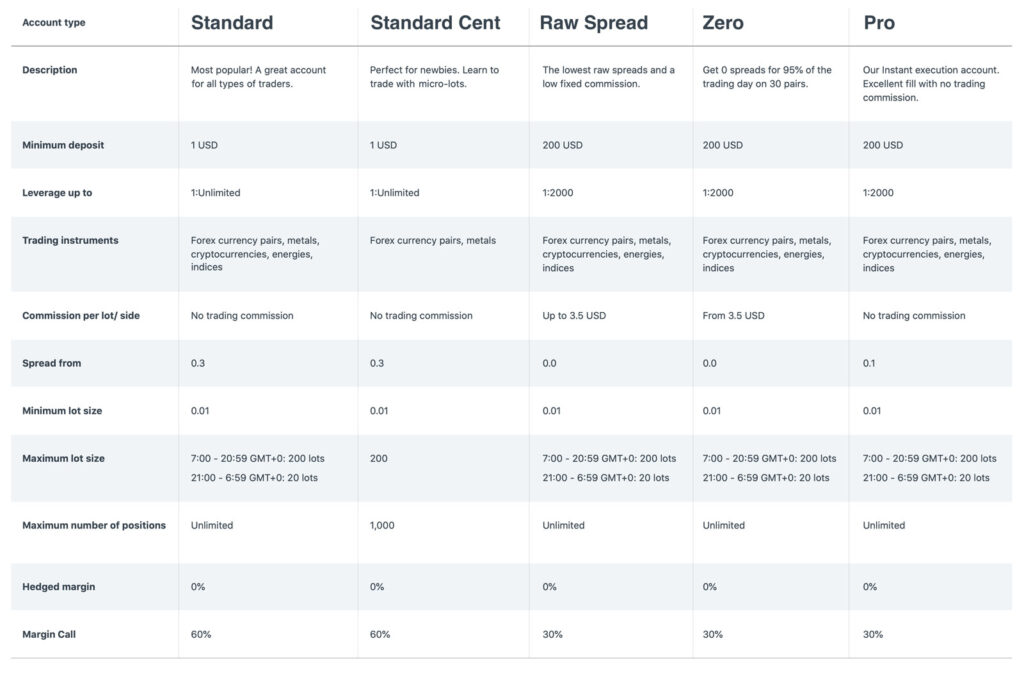
Task: Select the Pro spread value 0.1
Action: 869,363
